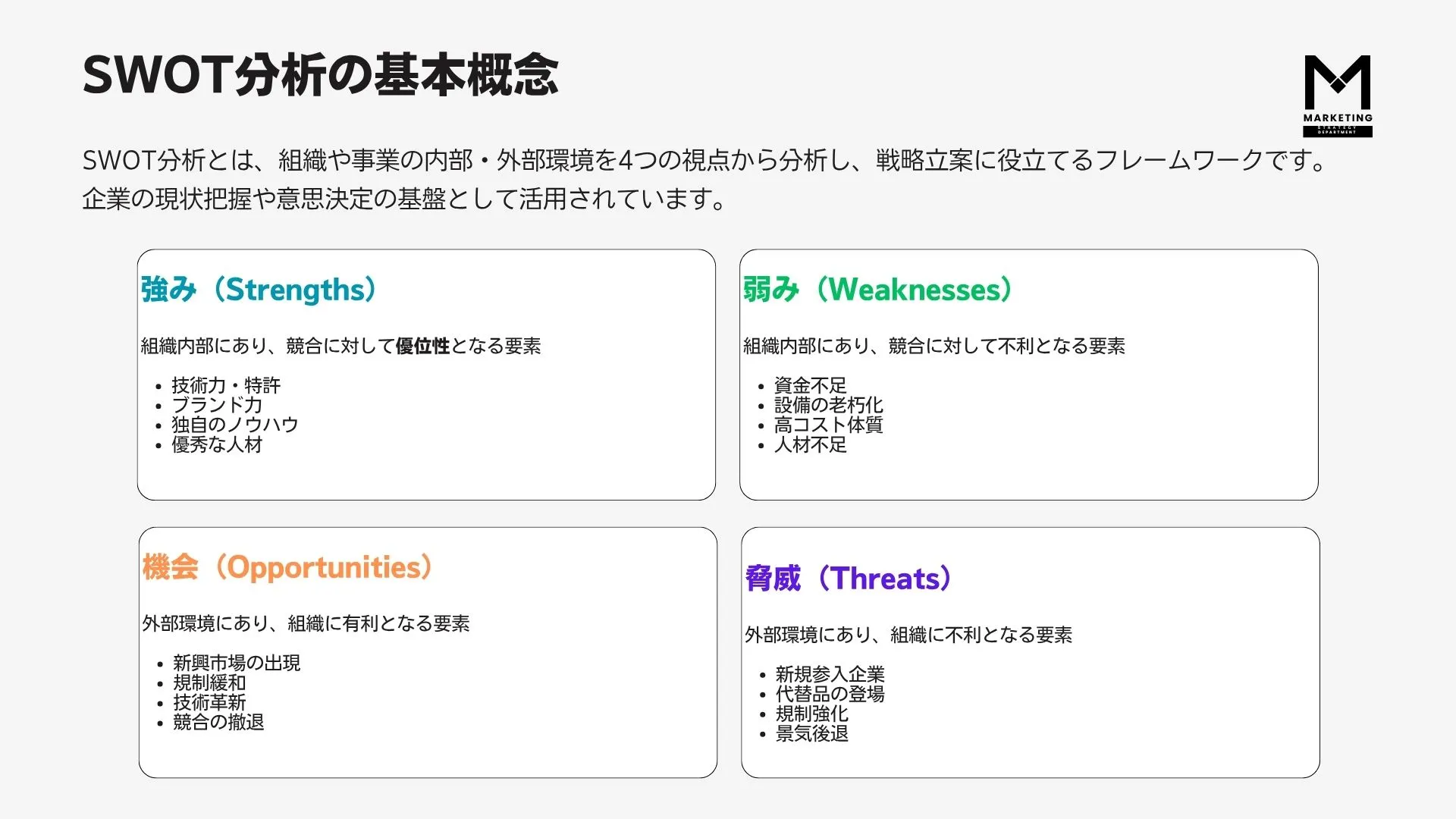Click the 機会 (Opportunities) heading
1456x819 pixels.
click(x=287, y=567)
